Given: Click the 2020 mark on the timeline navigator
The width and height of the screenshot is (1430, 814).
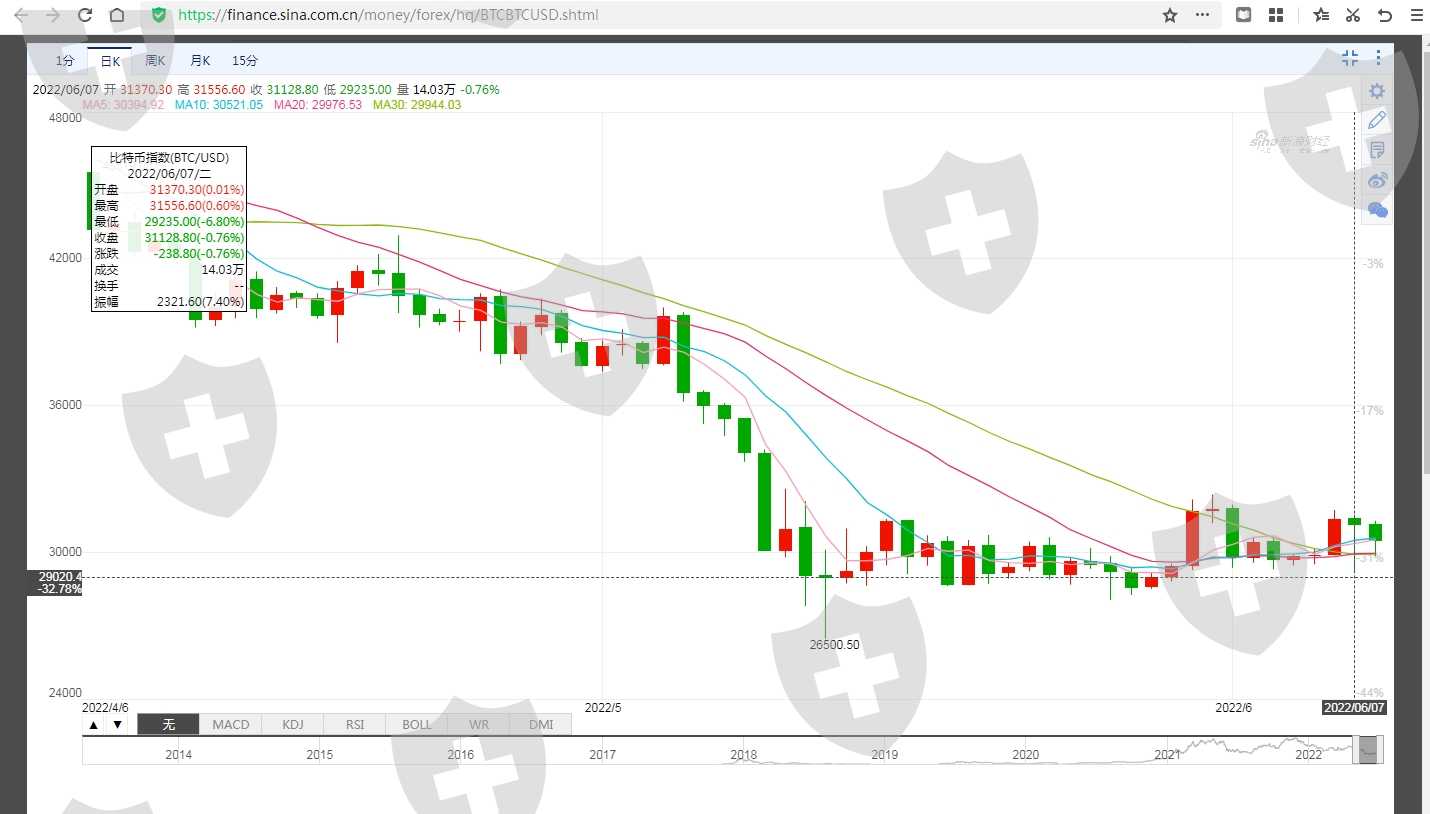Looking at the screenshot, I should tap(1025, 755).
